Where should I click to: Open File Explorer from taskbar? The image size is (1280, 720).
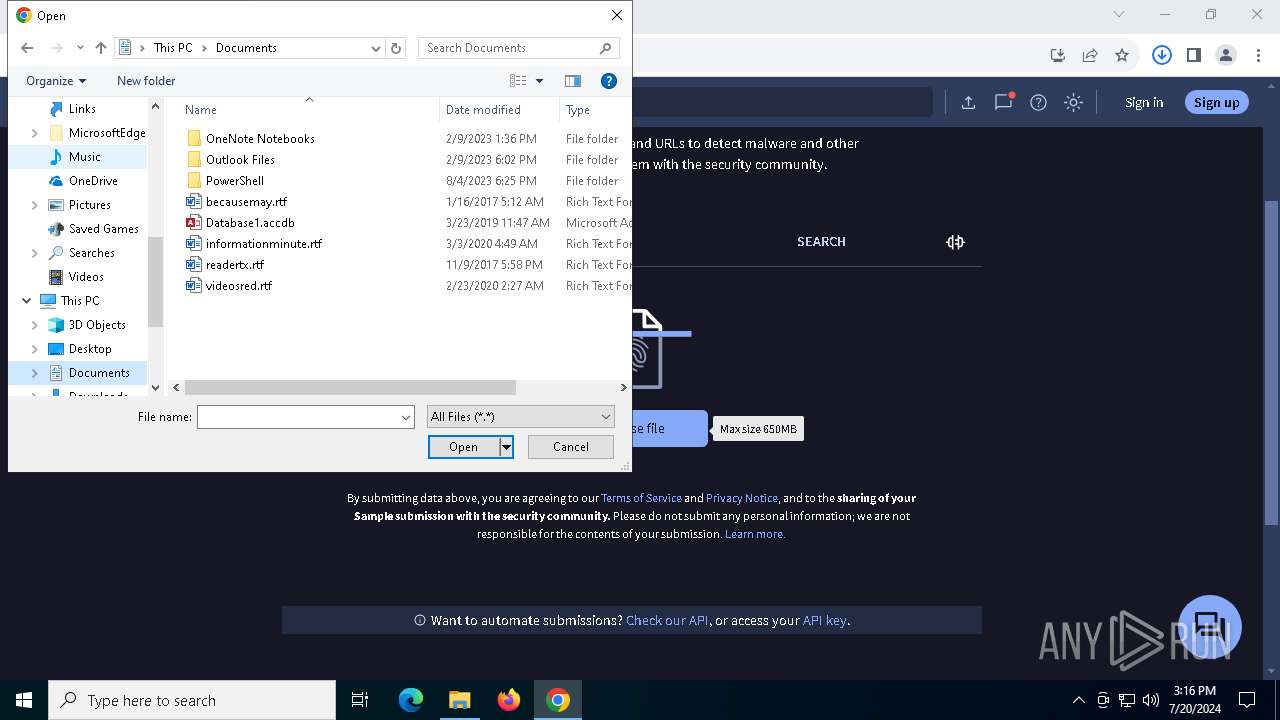point(459,700)
